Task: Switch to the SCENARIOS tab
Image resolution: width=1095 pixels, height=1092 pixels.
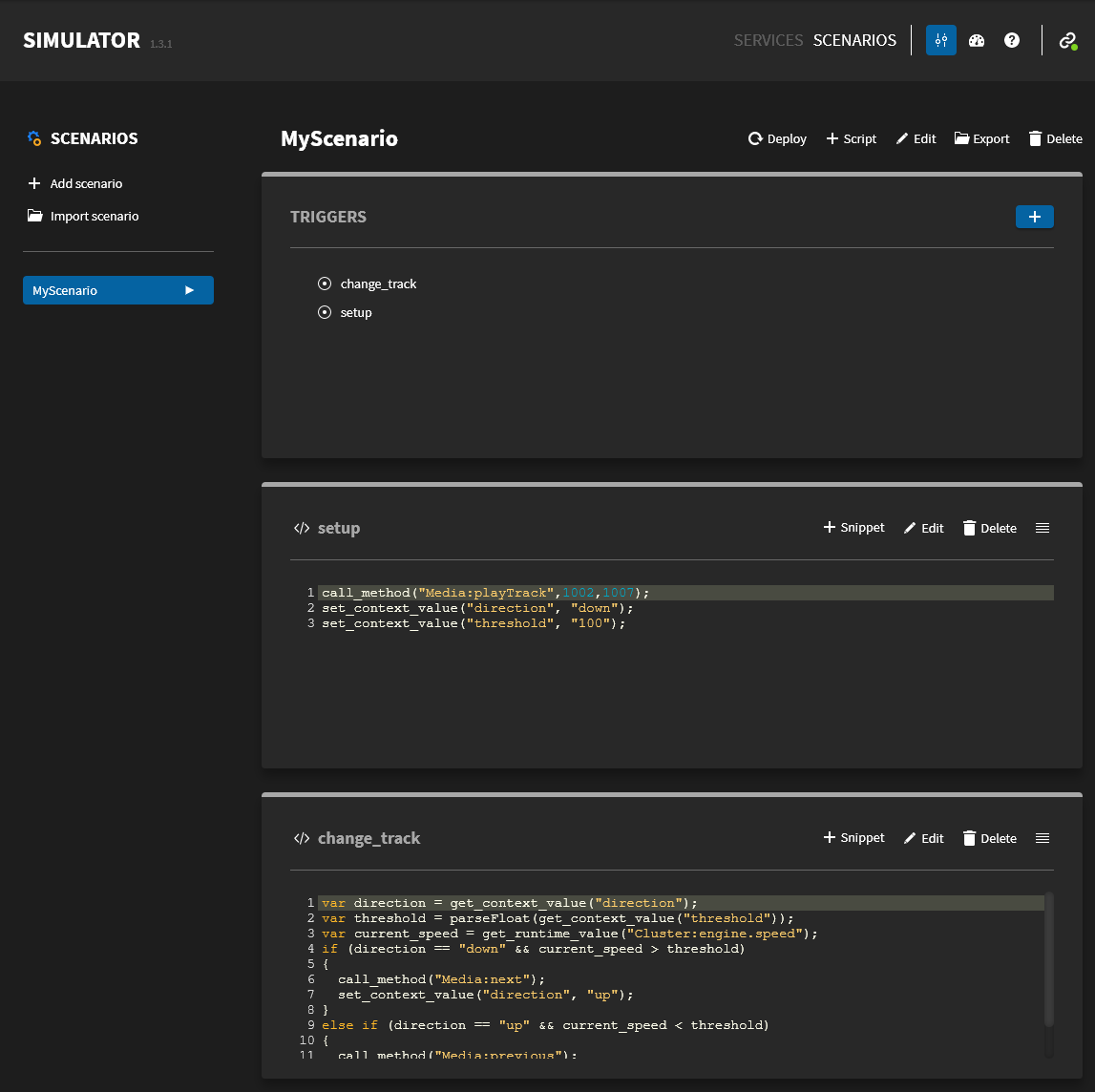Action: coord(854,40)
